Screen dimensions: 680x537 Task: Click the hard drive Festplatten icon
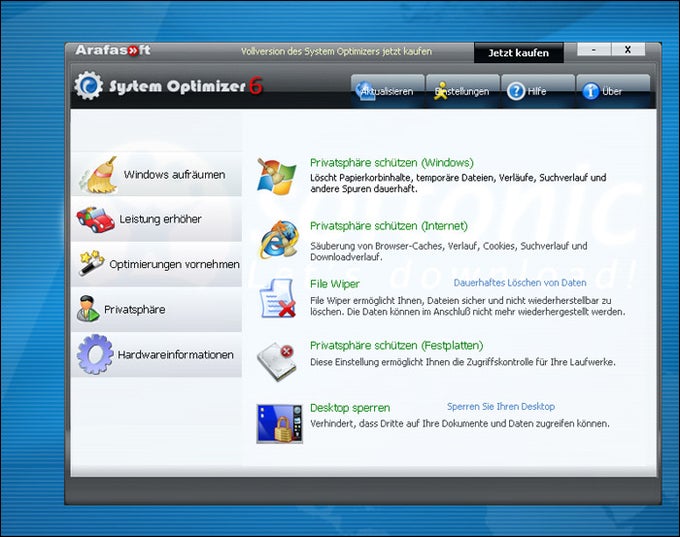click(x=277, y=361)
